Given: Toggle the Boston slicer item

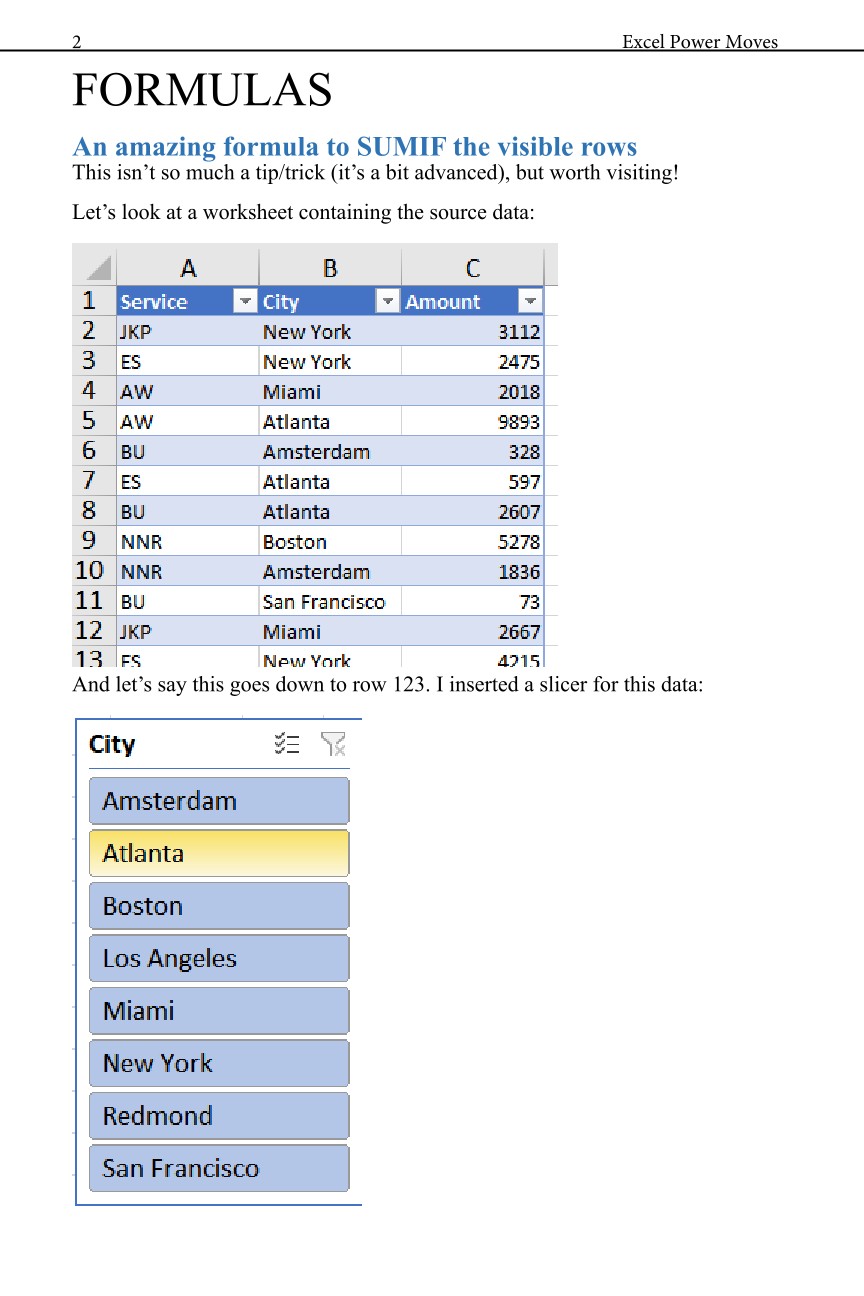Looking at the screenshot, I should coord(219,906).
